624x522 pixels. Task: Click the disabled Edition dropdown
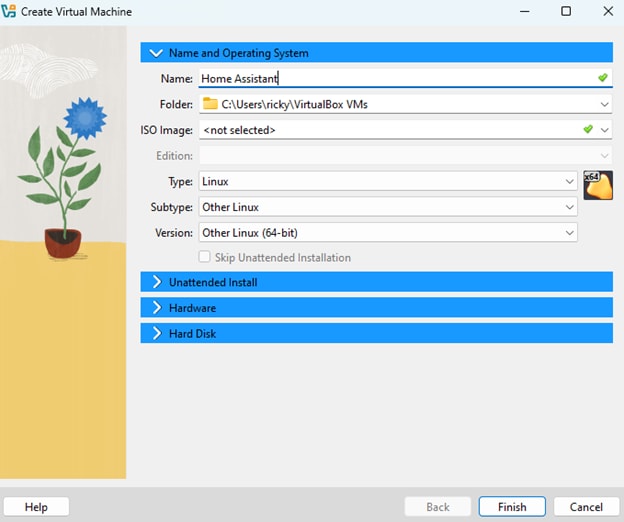click(405, 156)
